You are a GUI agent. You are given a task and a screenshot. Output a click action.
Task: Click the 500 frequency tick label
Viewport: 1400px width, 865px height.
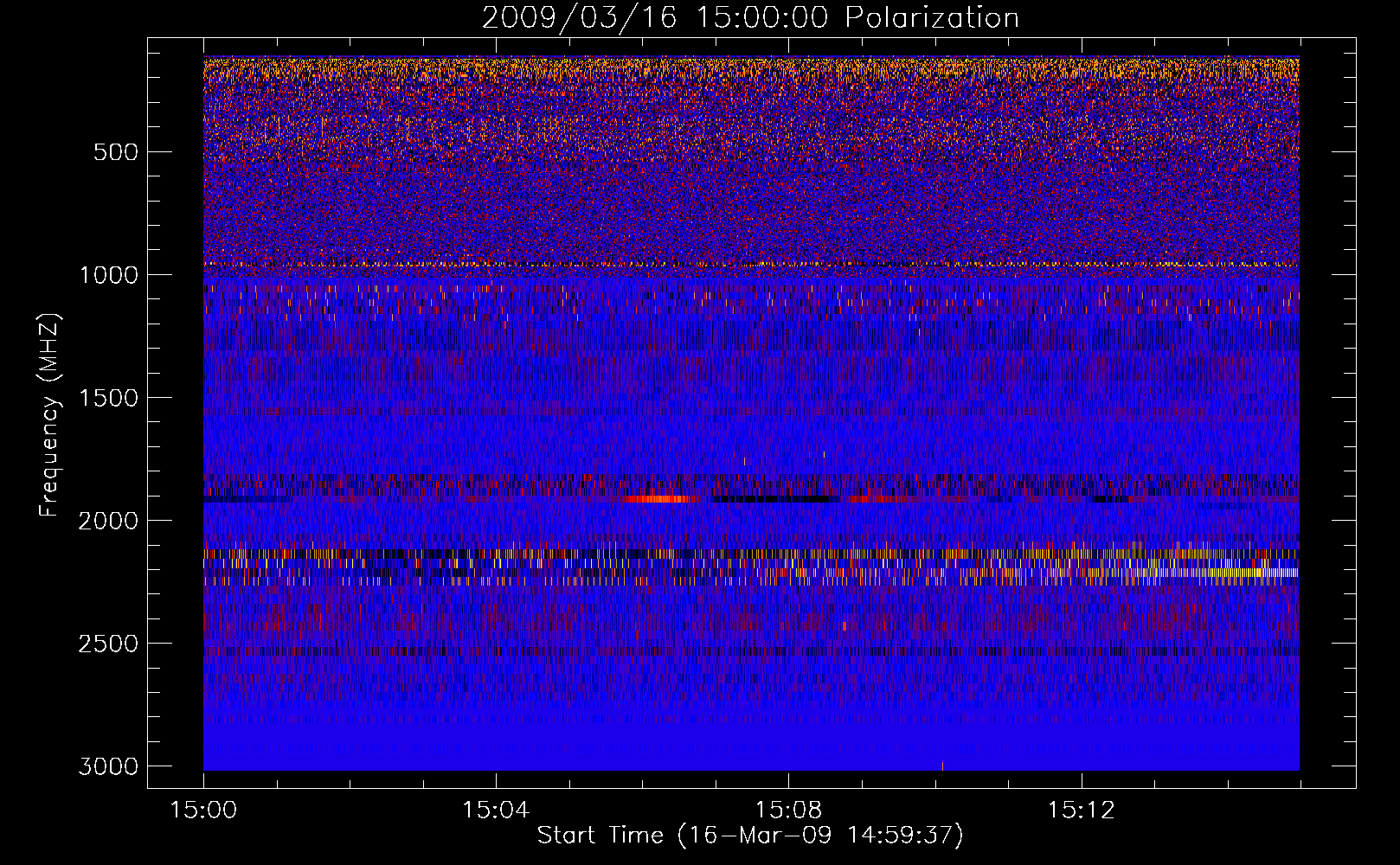116,152
